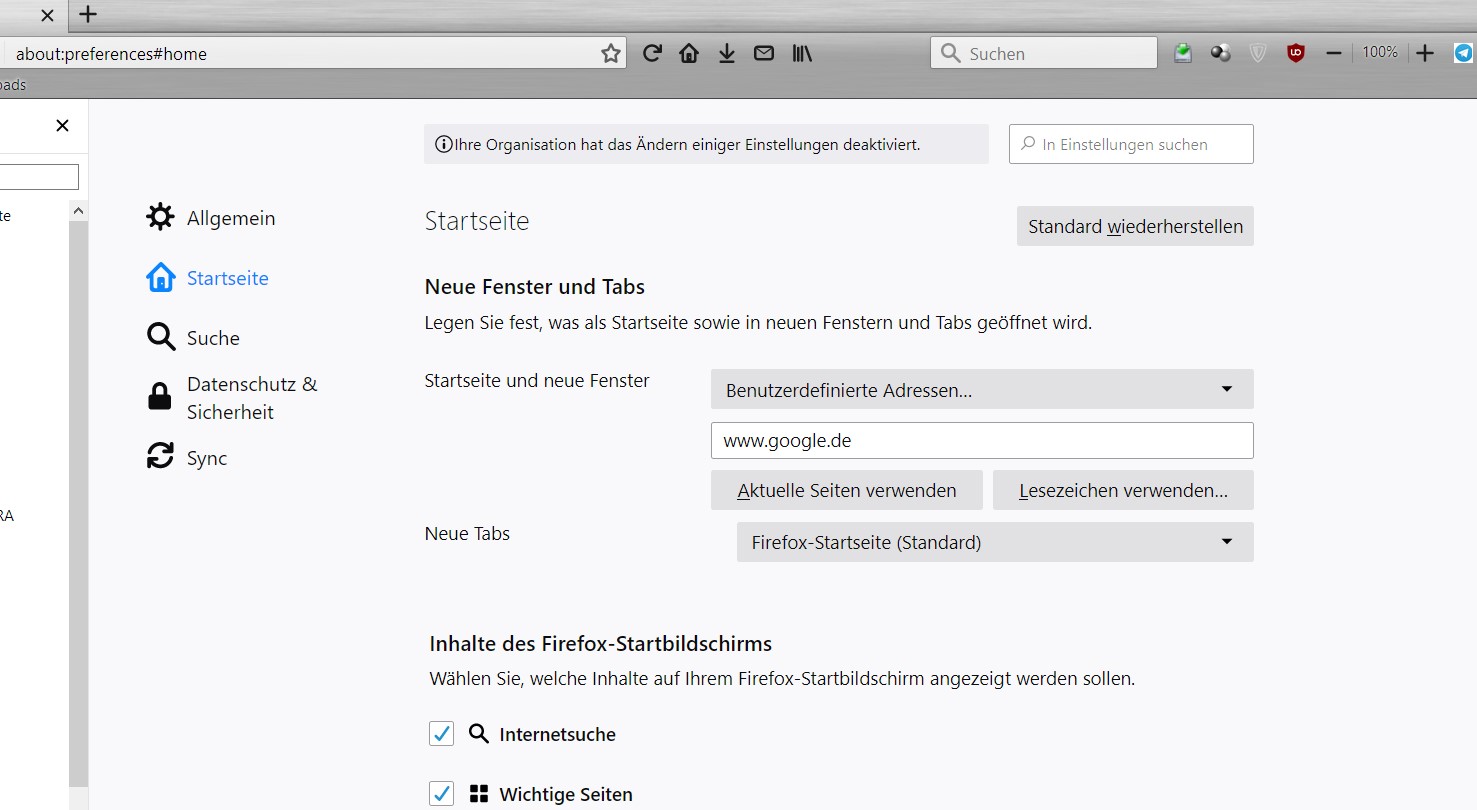Open the uBlock Origin extension icon

pos(1296,53)
